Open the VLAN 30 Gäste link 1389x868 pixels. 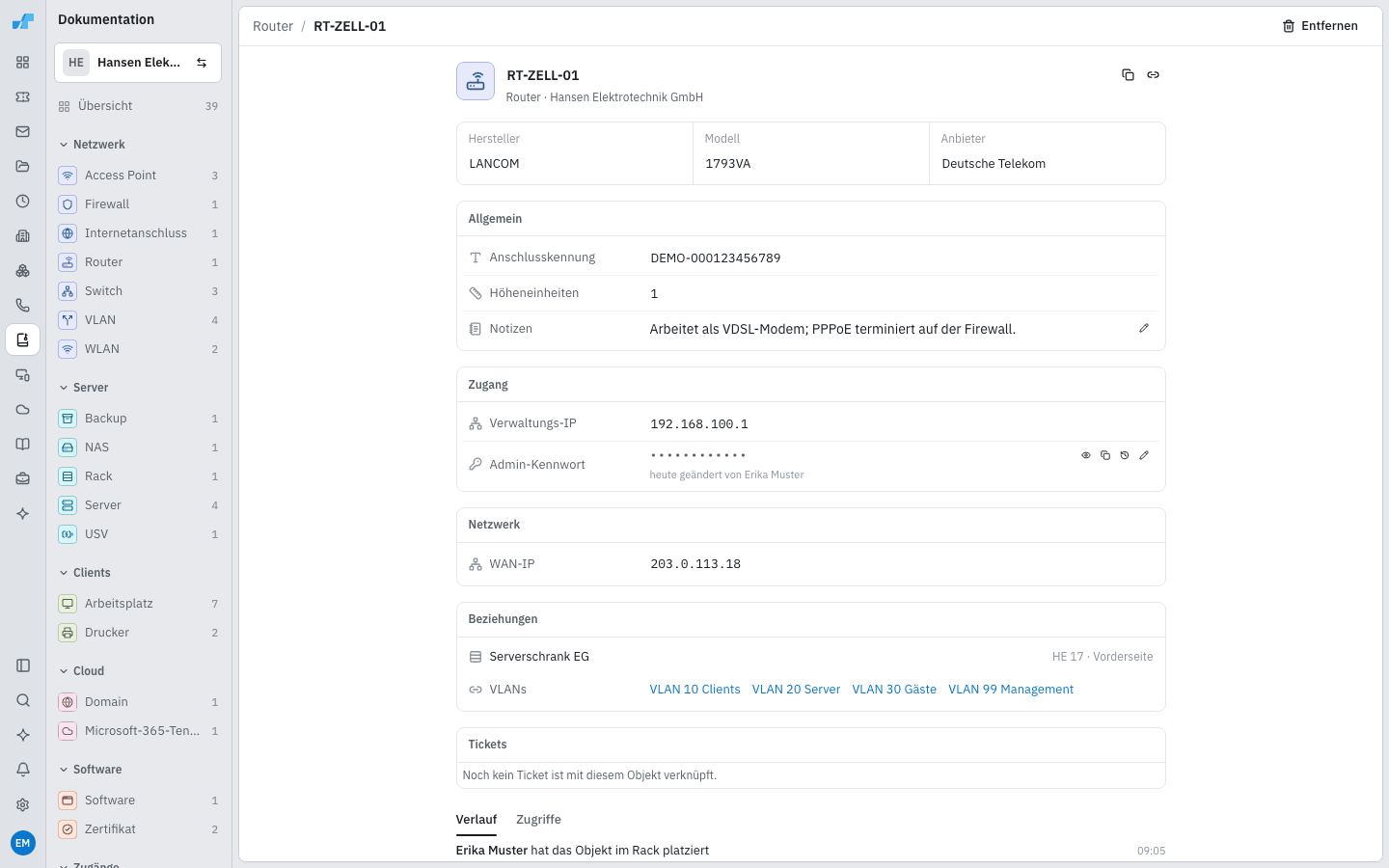(894, 690)
